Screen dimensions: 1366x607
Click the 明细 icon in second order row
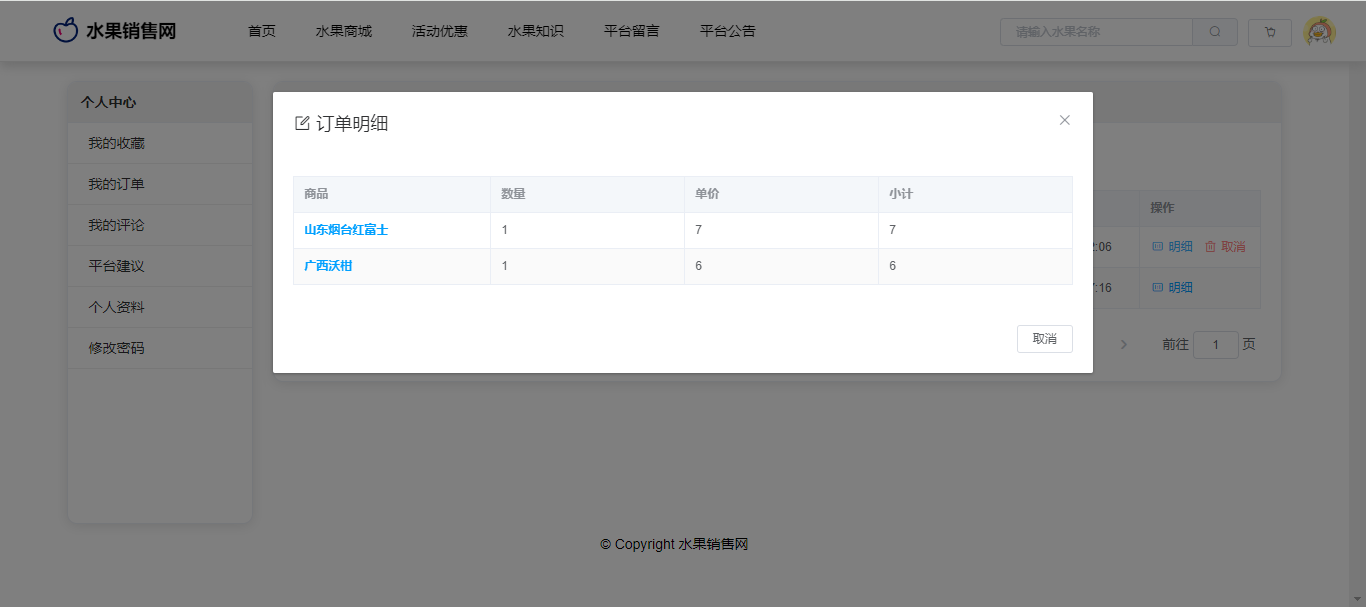point(1157,287)
